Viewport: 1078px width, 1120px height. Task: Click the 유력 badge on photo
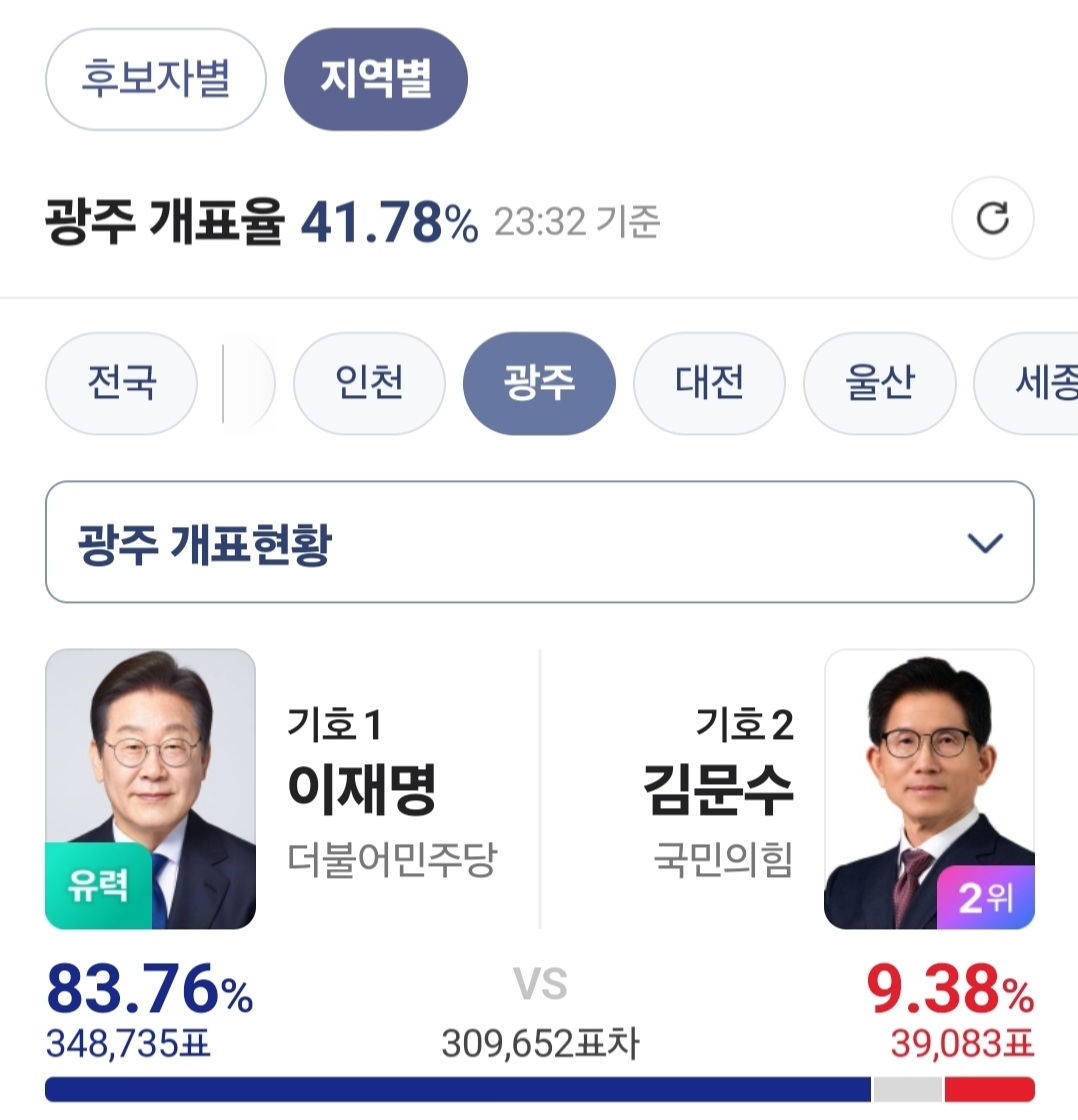click(x=98, y=887)
